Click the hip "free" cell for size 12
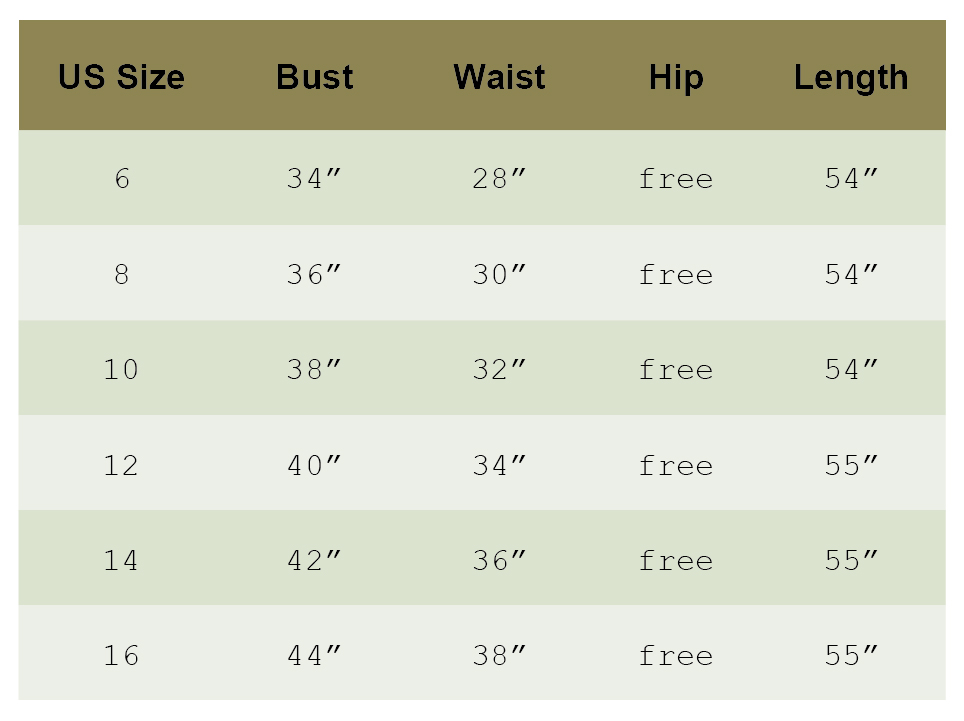Viewport: 964px width, 721px height. tap(676, 466)
